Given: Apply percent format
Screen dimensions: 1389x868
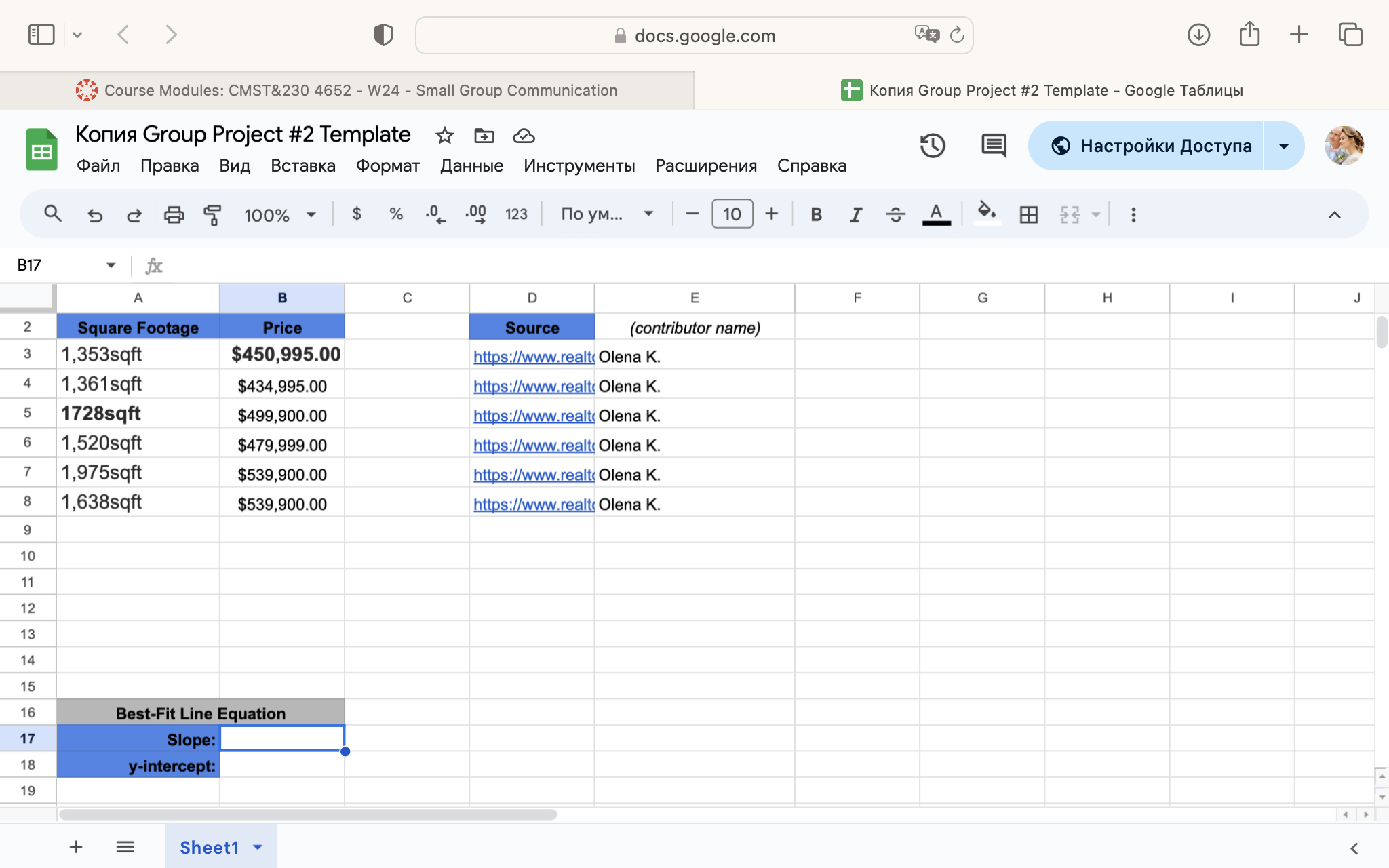Looking at the screenshot, I should click(x=396, y=214).
